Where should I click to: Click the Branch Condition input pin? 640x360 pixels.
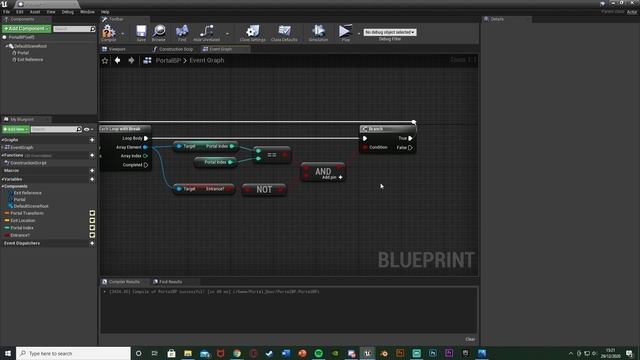coord(365,147)
